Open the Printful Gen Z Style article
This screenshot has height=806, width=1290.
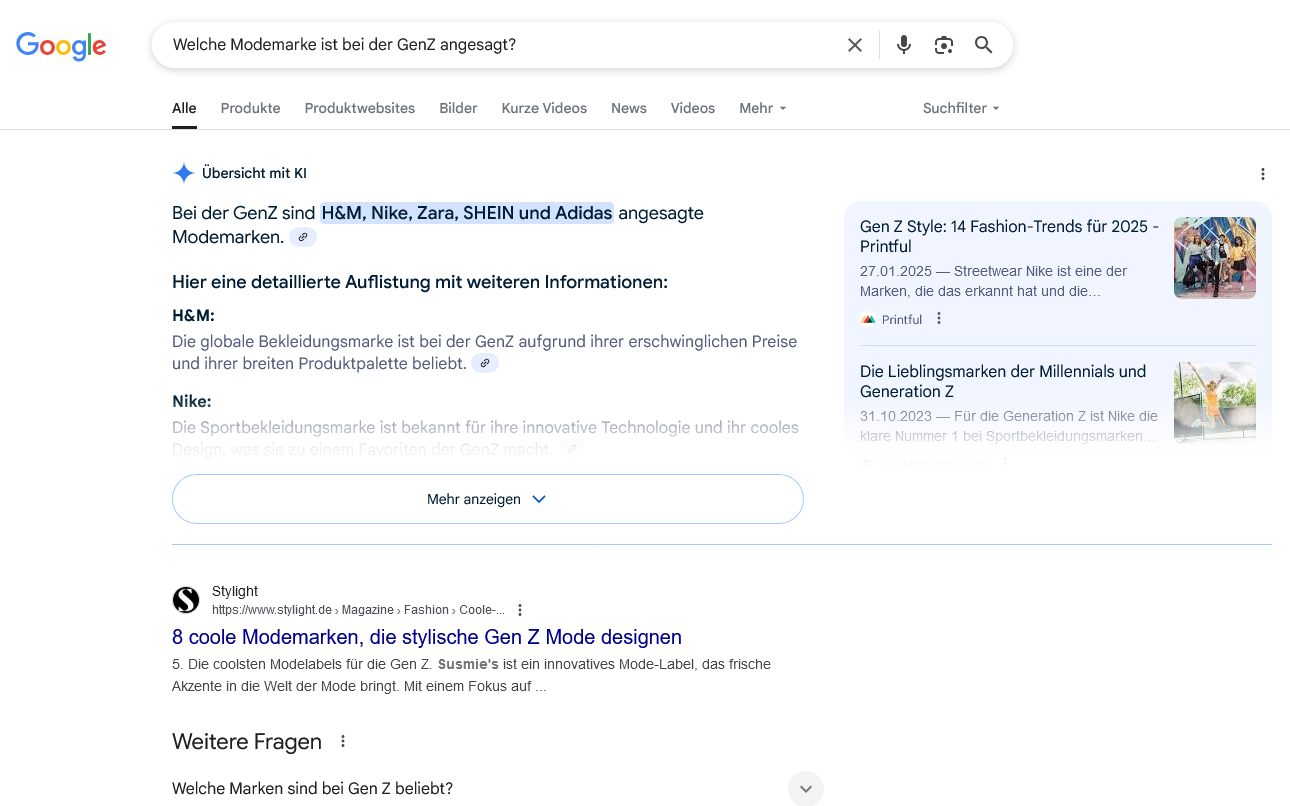click(1010, 236)
